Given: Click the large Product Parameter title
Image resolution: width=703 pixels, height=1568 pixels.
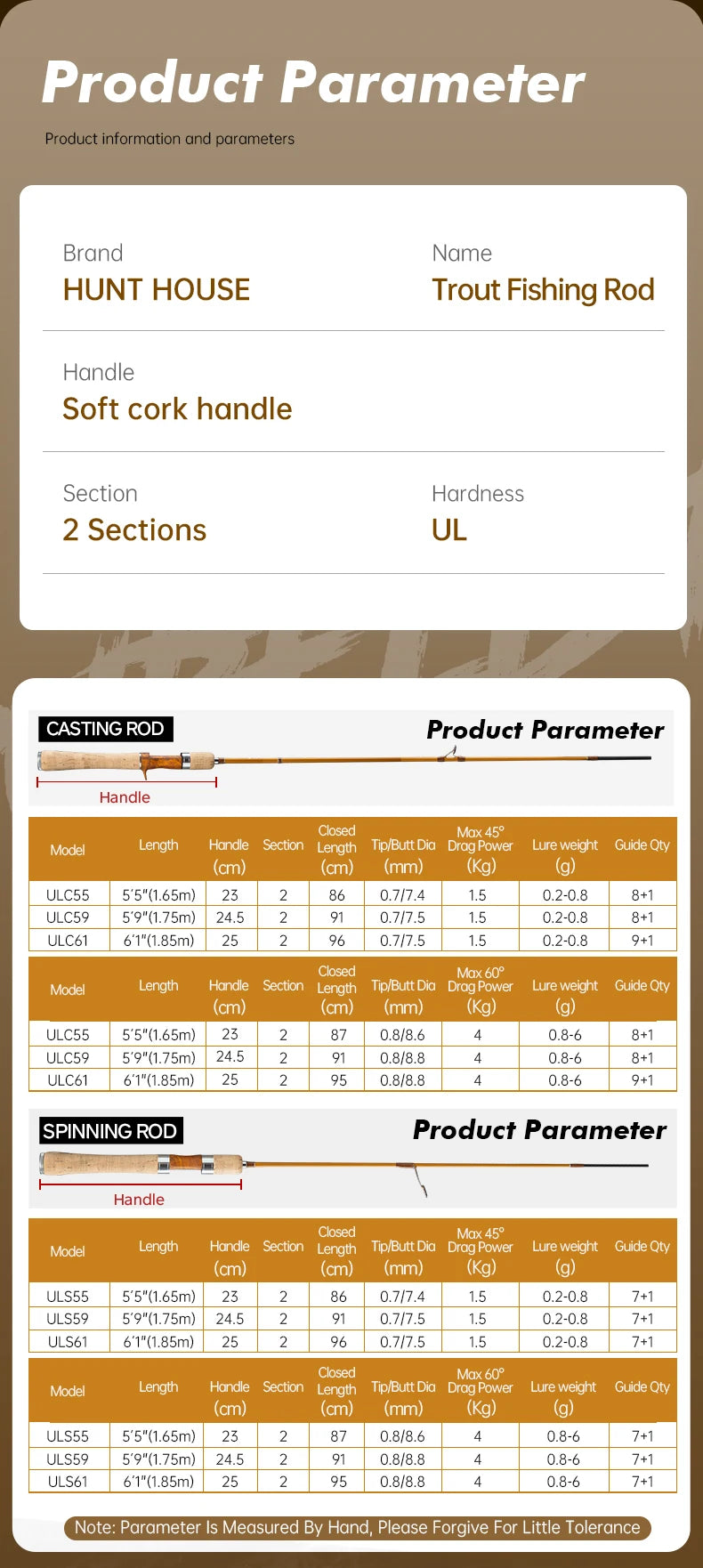Looking at the screenshot, I should [x=313, y=83].
